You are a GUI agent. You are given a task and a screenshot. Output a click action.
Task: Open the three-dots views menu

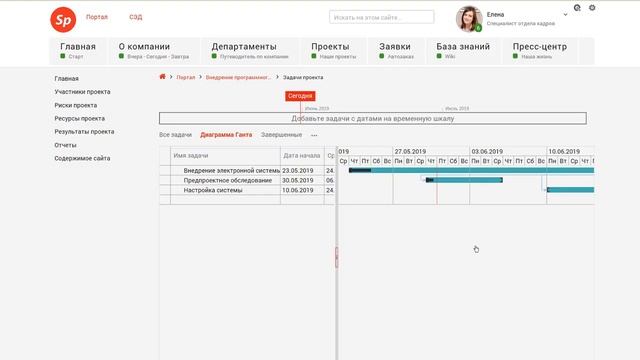314,135
